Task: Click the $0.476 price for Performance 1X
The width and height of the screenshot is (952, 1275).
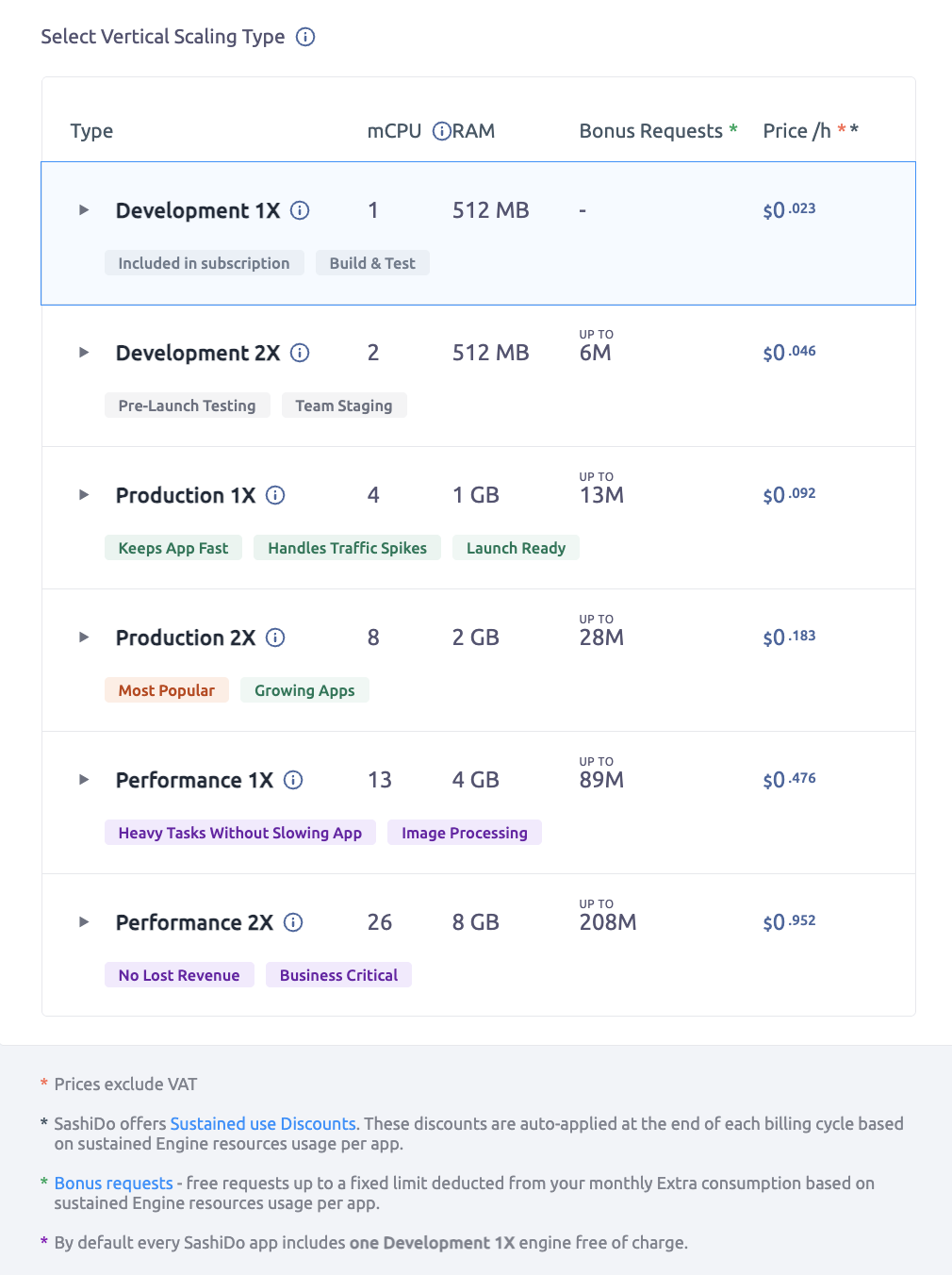Action: coord(790,780)
